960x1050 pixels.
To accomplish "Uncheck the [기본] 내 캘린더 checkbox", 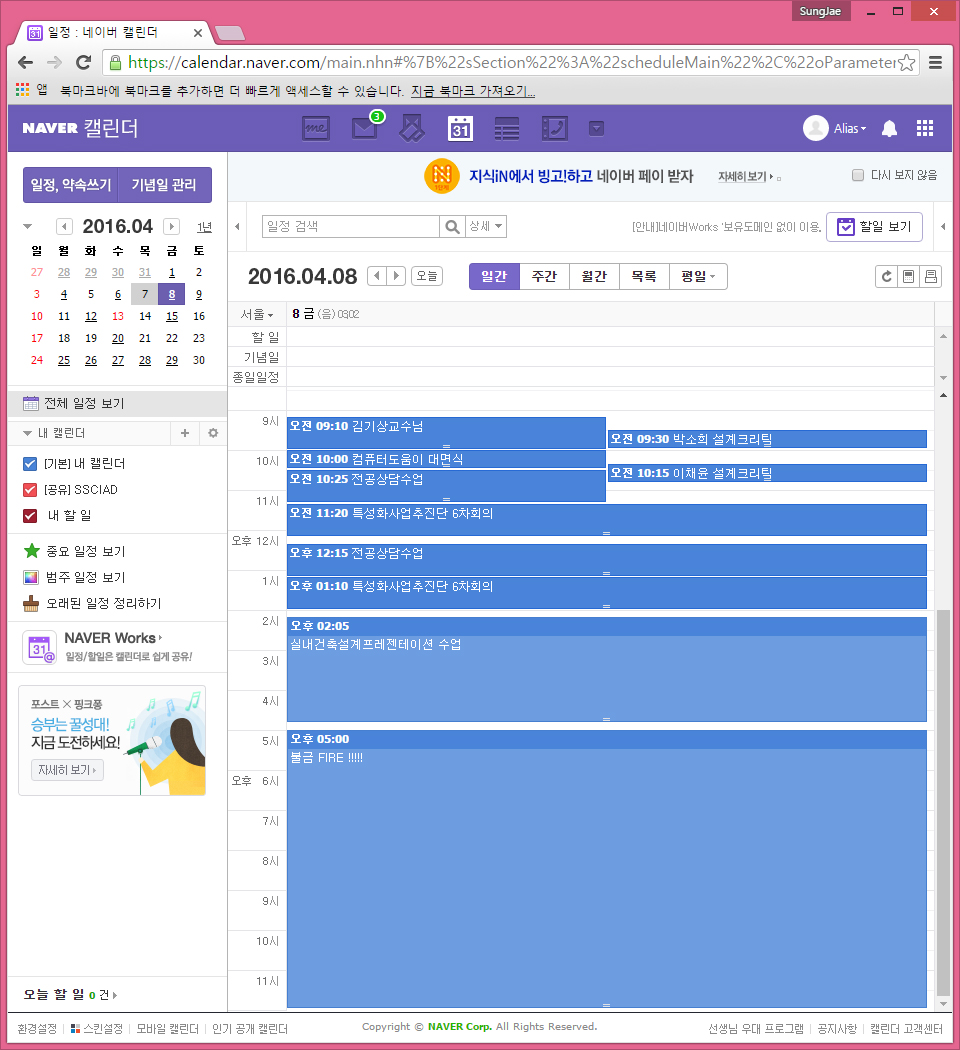I will 30,464.
